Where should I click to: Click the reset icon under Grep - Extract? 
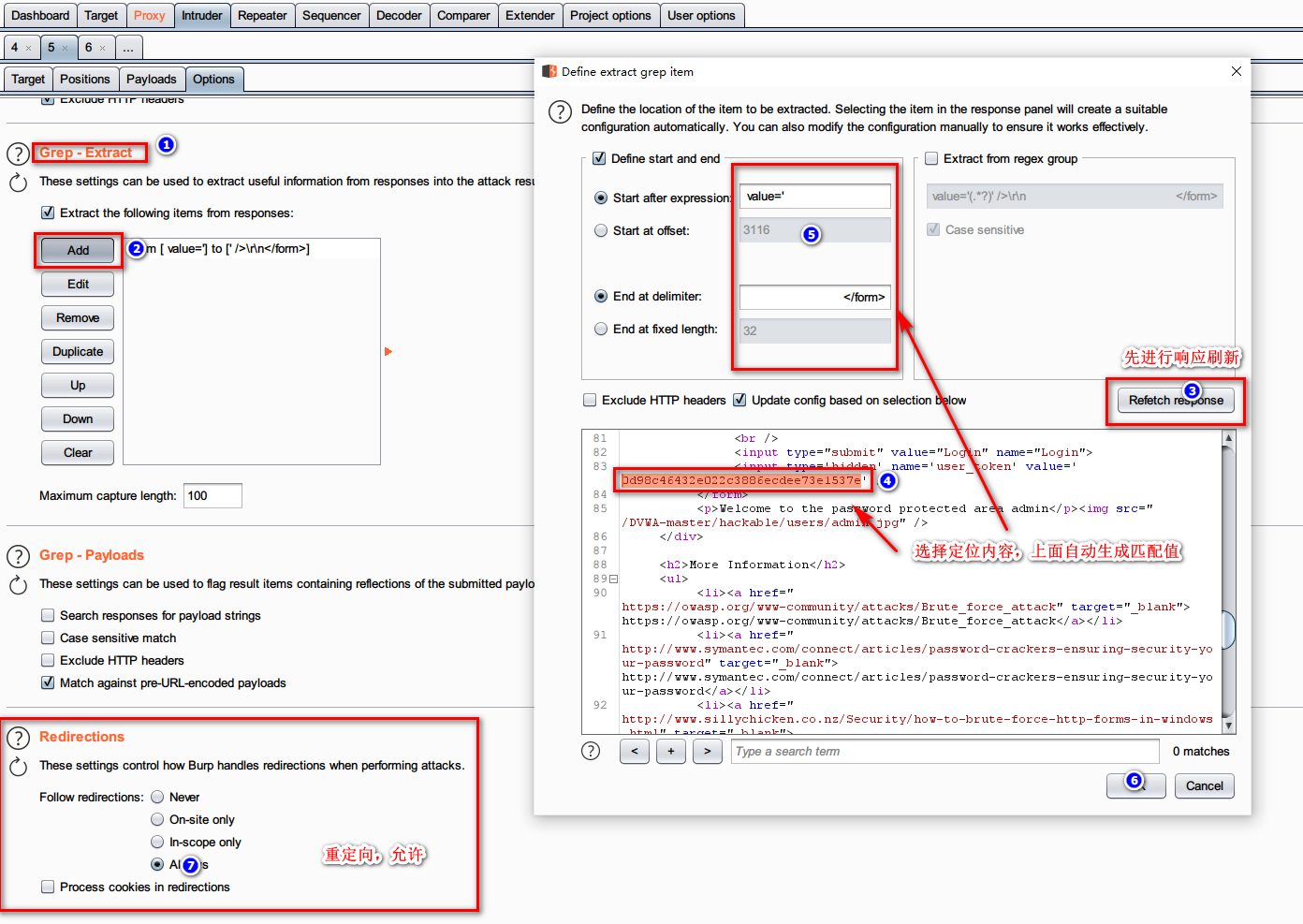tap(18, 183)
